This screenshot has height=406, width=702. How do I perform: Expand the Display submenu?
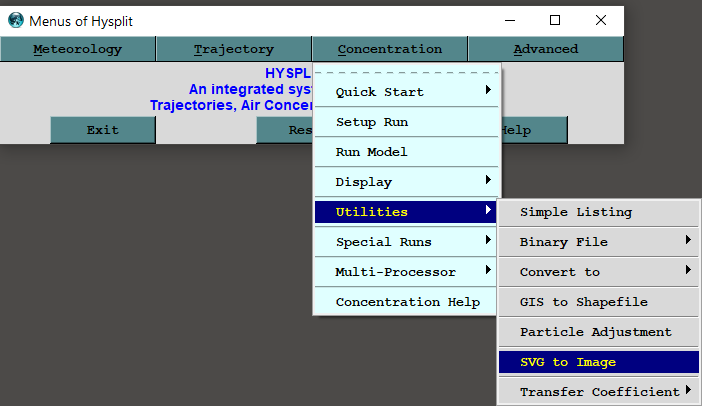(407, 182)
